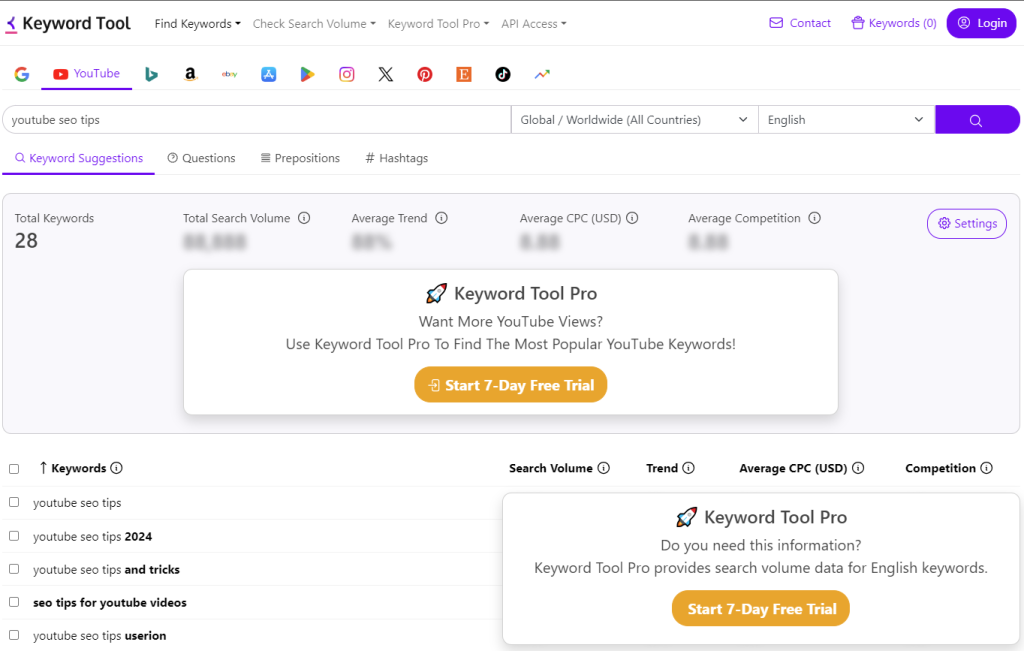Screen dimensions: 1024x651
Task: Select the Pinterest platform icon
Action: click(425, 74)
